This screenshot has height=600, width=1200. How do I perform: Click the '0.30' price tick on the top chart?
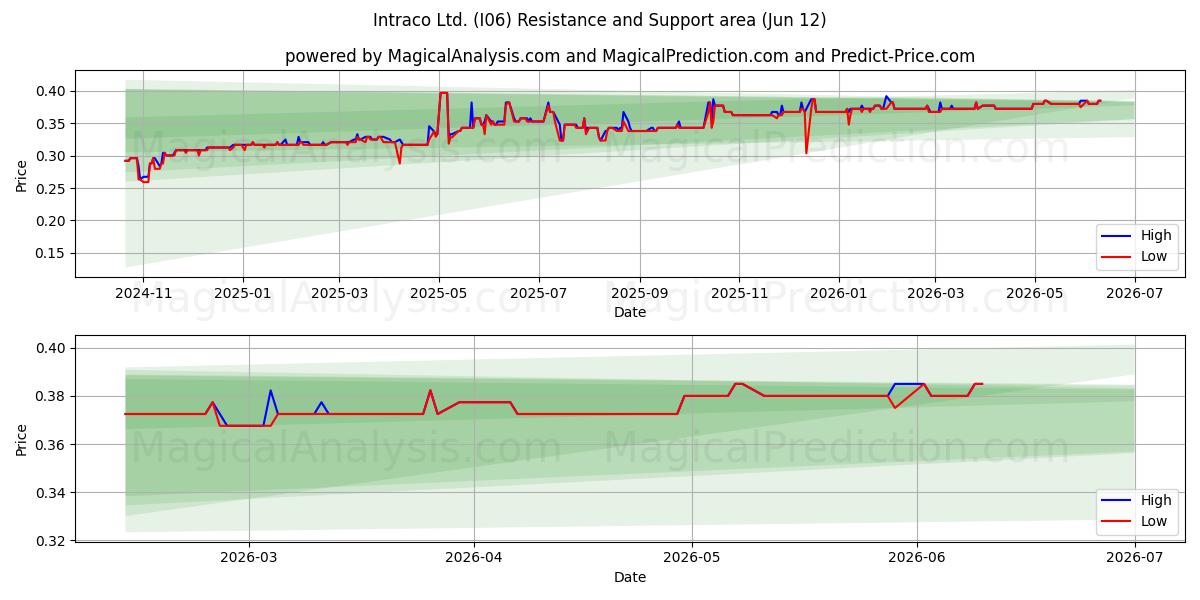53,156
